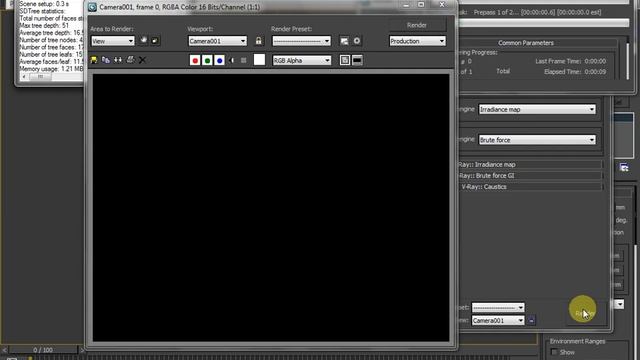The height and width of the screenshot is (360, 640).
Task: Click the Auto Region Selected icon
Action: pos(155,40)
